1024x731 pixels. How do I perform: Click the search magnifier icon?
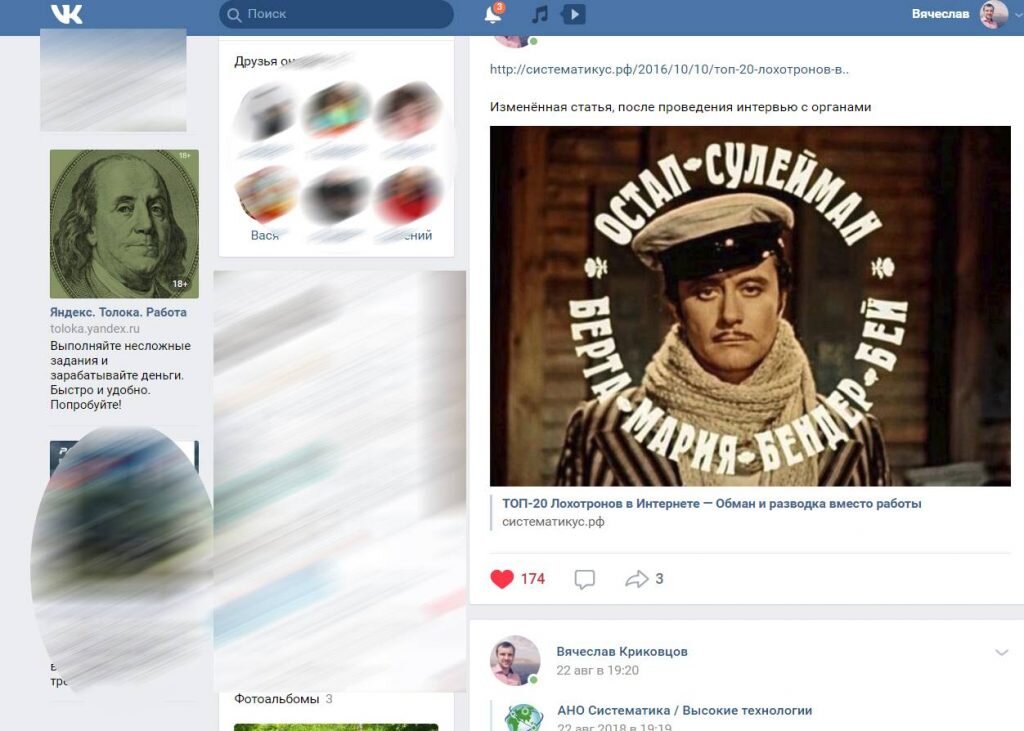(234, 14)
